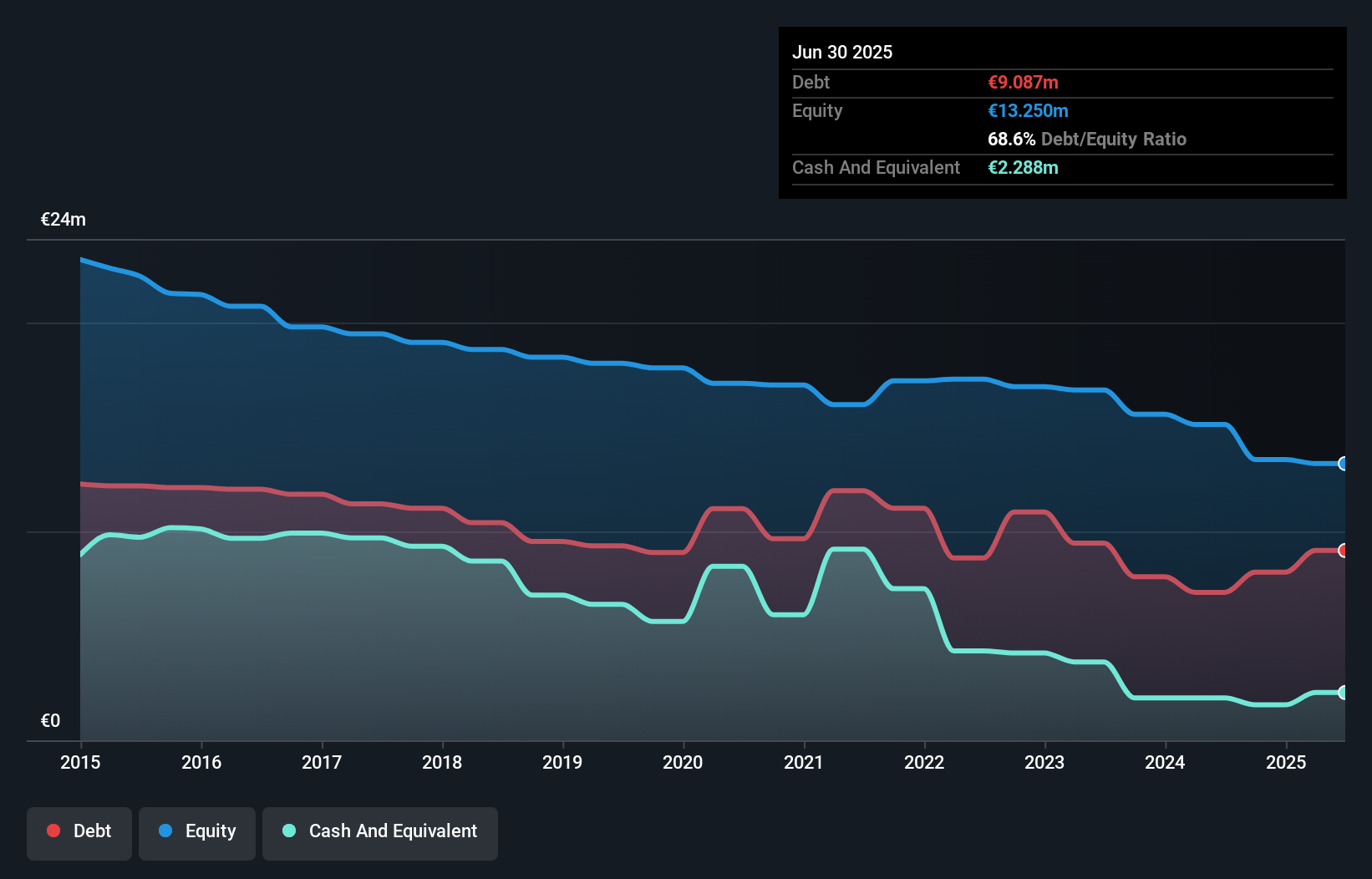Viewport: 1372px width, 879px height.
Task: Select the teal Cash endpoint marker
Action: click(x=1344, y=693)
